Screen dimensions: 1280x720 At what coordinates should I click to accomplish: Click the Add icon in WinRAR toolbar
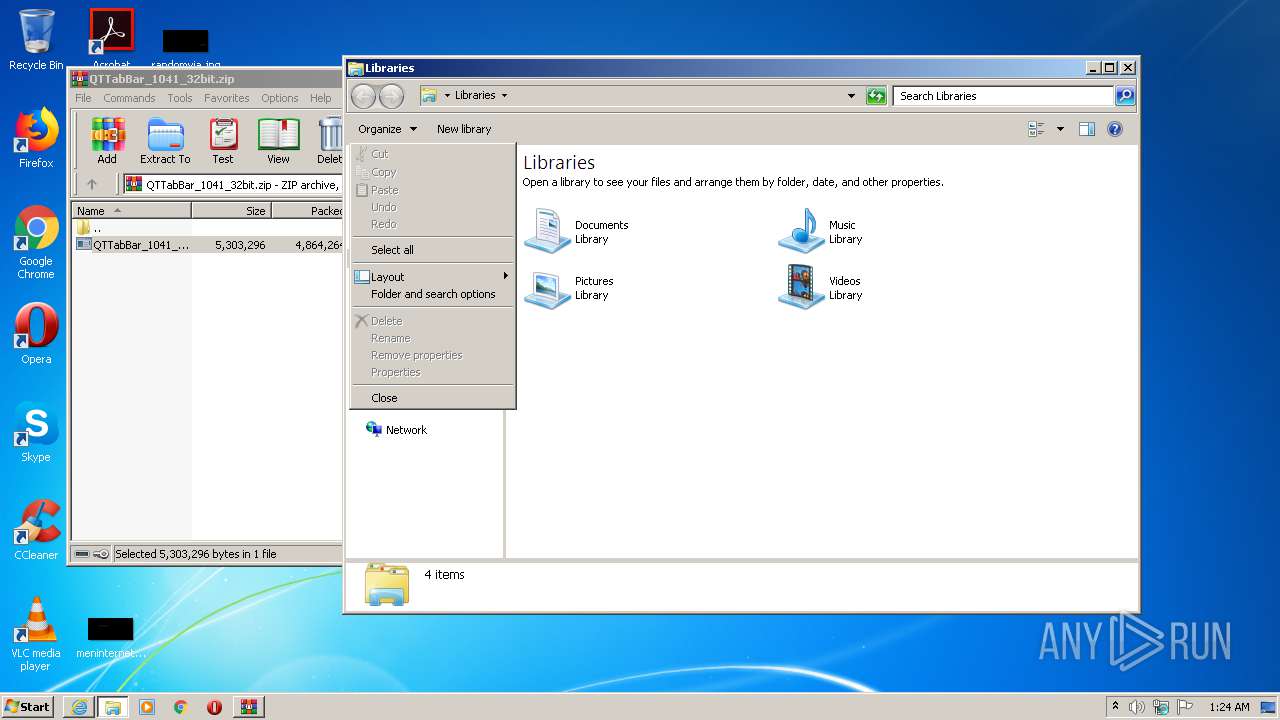tap(107, 141)
